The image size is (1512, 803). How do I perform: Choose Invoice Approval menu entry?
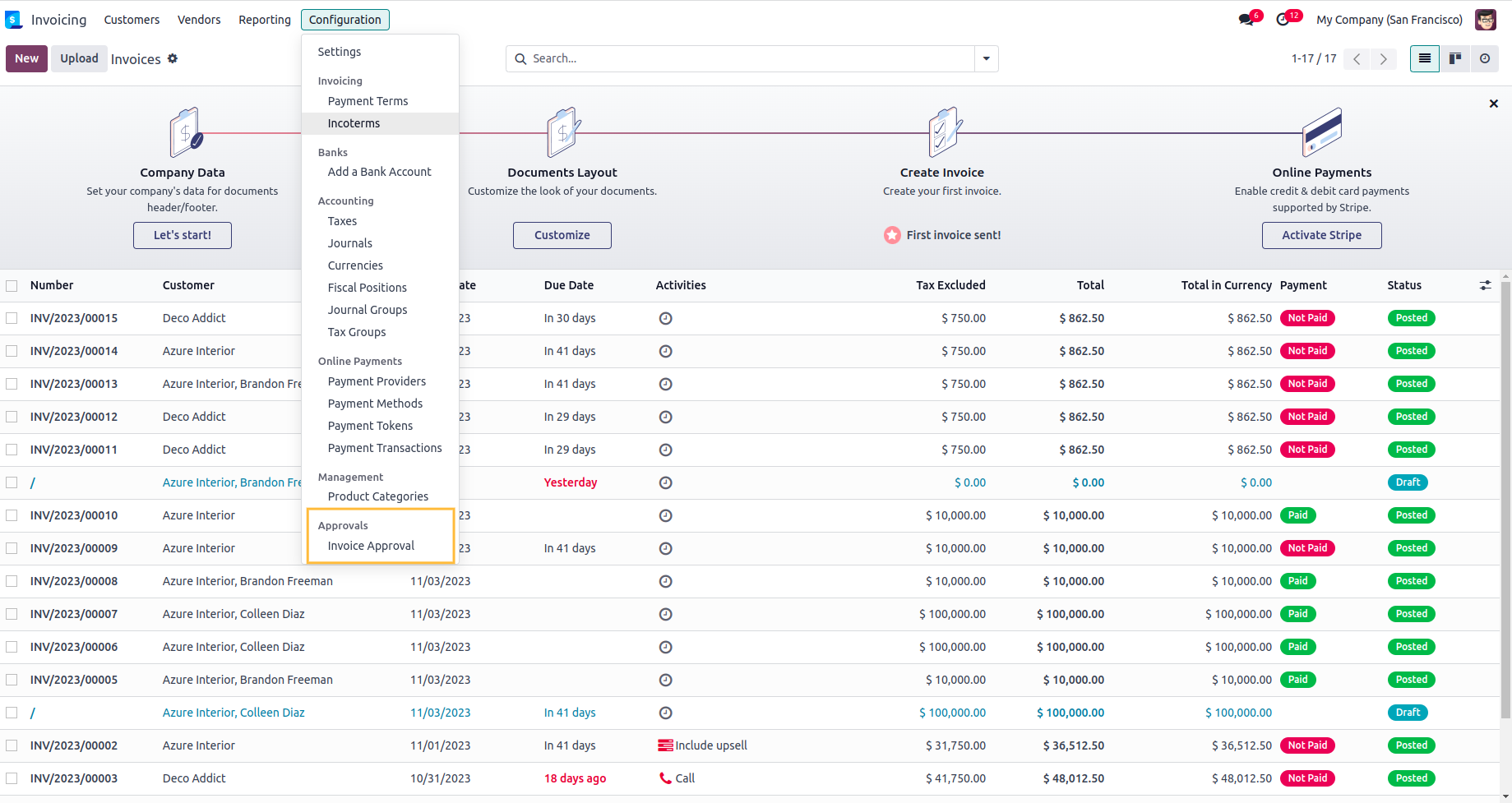pos(371,546)
